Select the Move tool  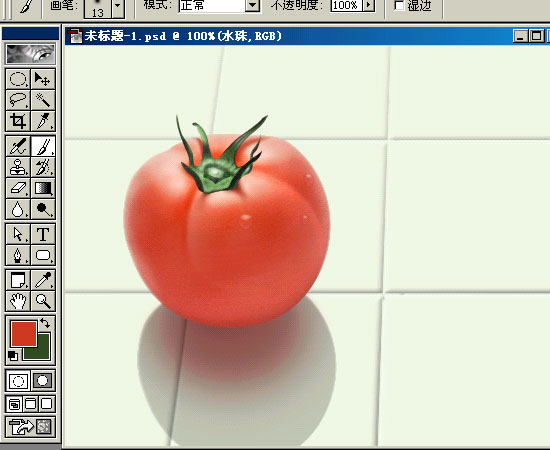[43, 79]
